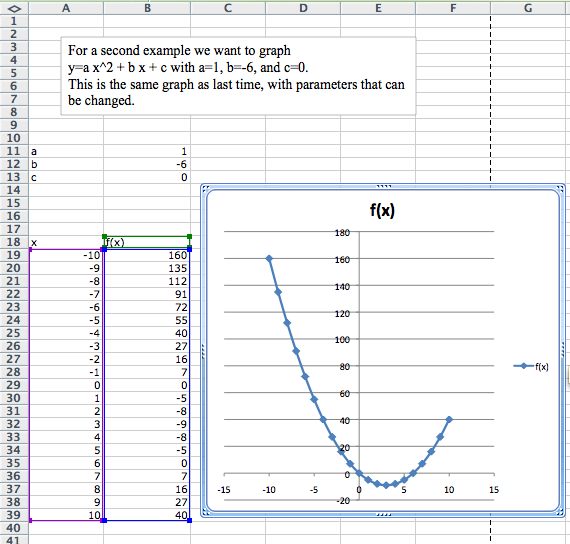Image resolution: width=570 pixels, height=544 pixels.
Task: Click the text box describing the second example
Action: tap(238, 76)
